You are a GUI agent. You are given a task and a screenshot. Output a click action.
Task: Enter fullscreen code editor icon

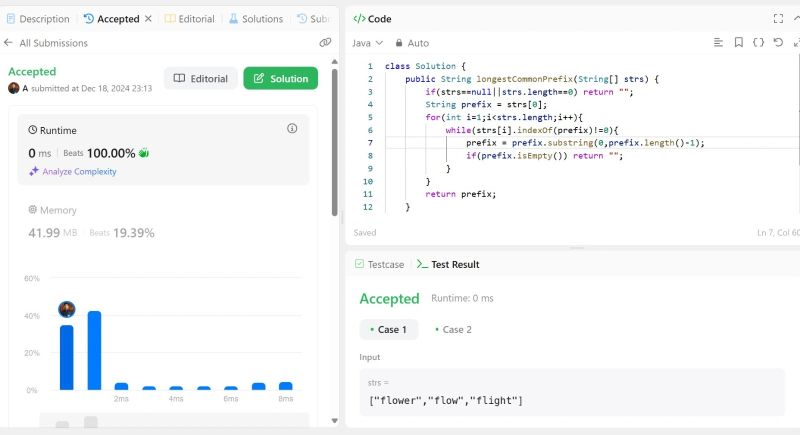pyautogui.click(x=778, y=19)
